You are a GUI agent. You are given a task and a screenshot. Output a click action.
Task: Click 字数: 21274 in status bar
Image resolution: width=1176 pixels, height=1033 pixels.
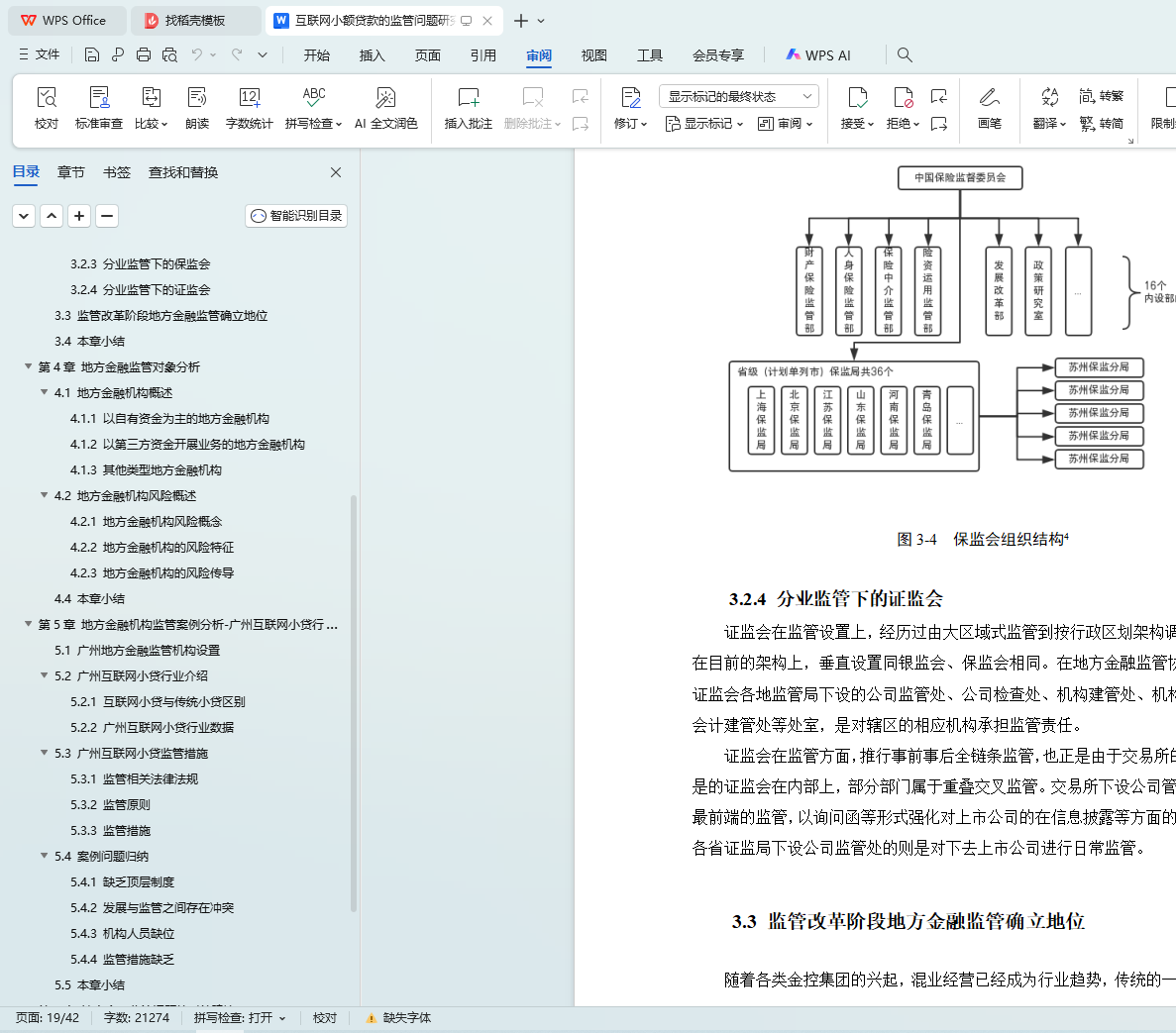[x=137, y=1018]
